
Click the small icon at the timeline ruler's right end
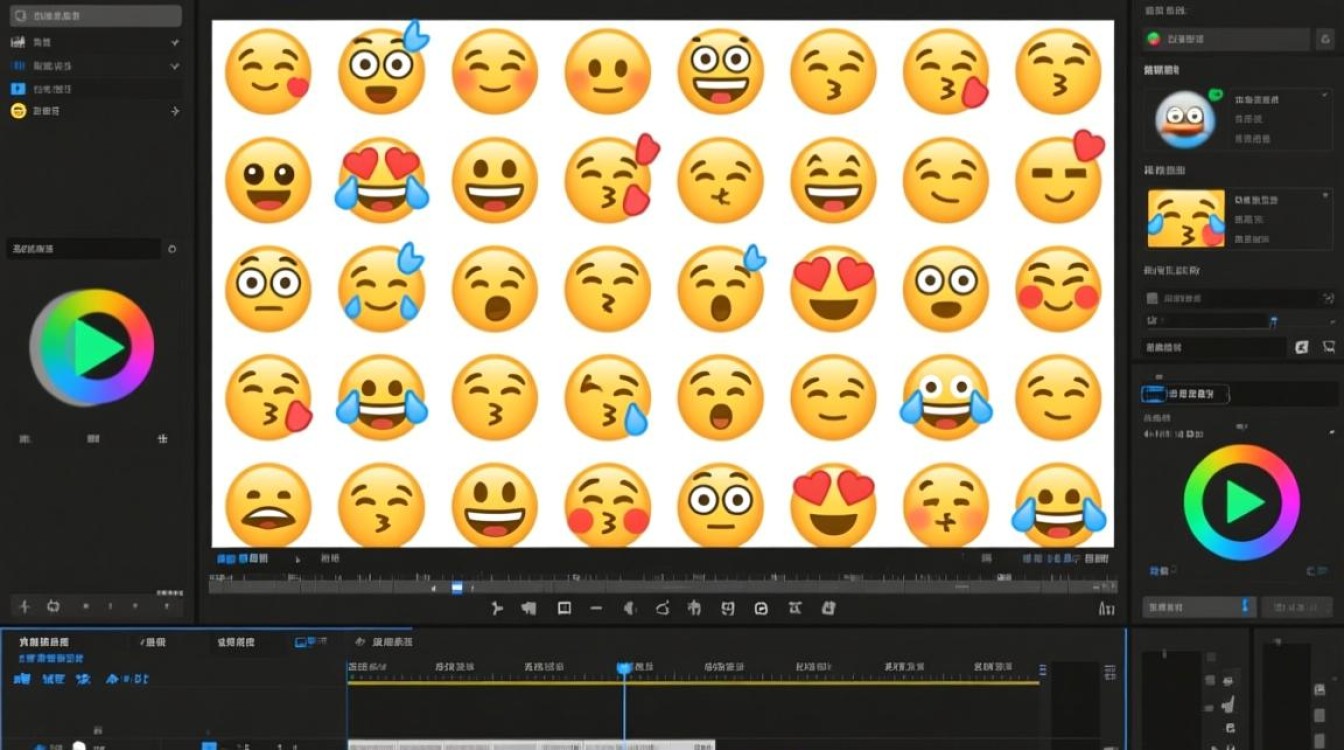(x=1043, y=670)
